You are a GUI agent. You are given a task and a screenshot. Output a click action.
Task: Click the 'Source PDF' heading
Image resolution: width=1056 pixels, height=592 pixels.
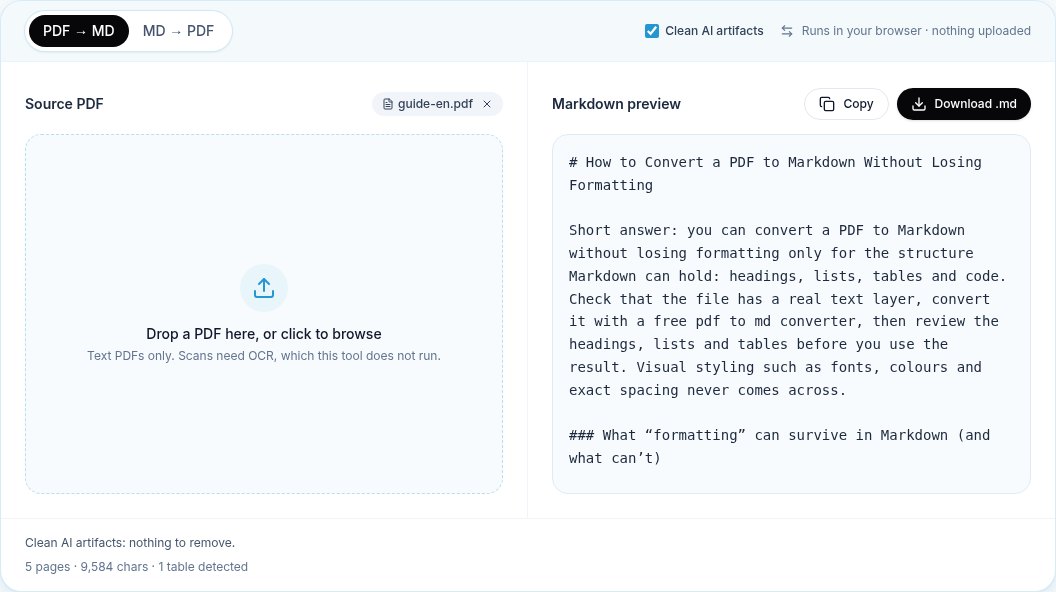(64, 104)
